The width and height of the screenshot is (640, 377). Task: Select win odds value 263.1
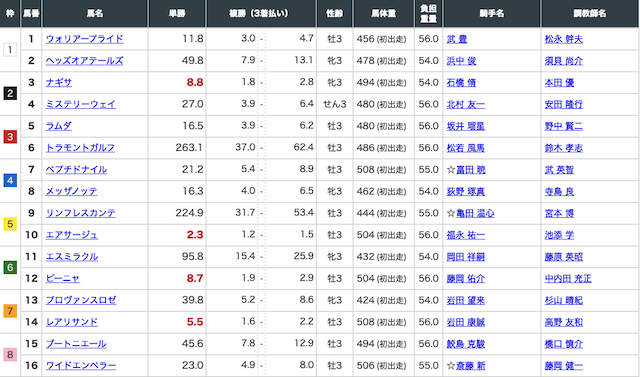point(189,148)
